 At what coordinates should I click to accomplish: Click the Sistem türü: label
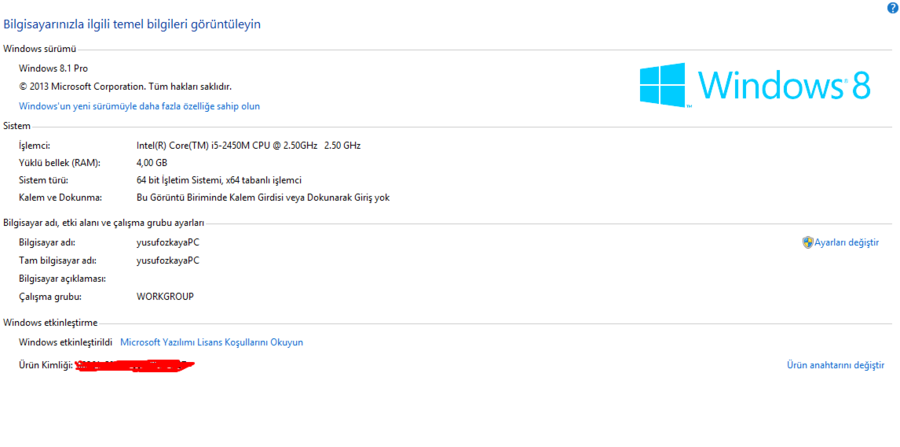point(44,180)
